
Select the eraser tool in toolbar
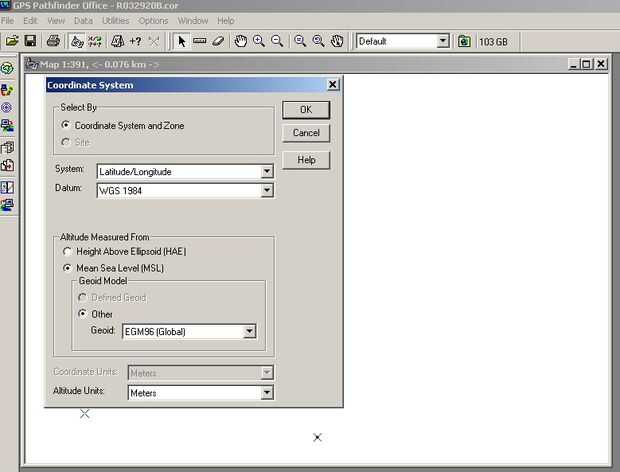218,41
